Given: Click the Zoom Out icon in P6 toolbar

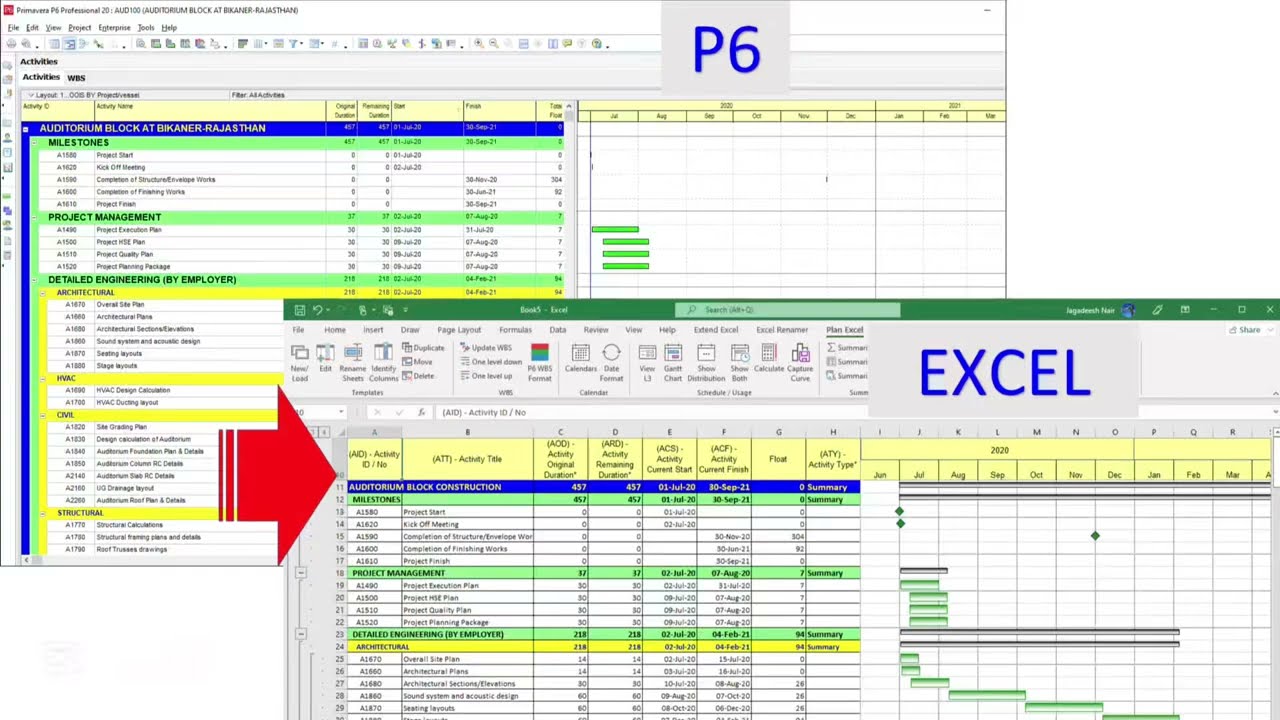Looking at the screenshot, I should pos(493,44).
